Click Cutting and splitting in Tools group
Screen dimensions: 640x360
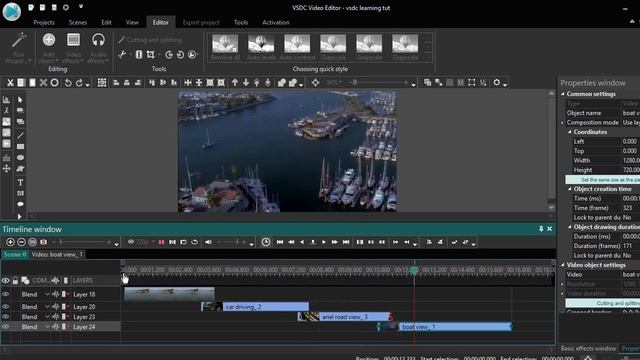click(x=150, y=40)
